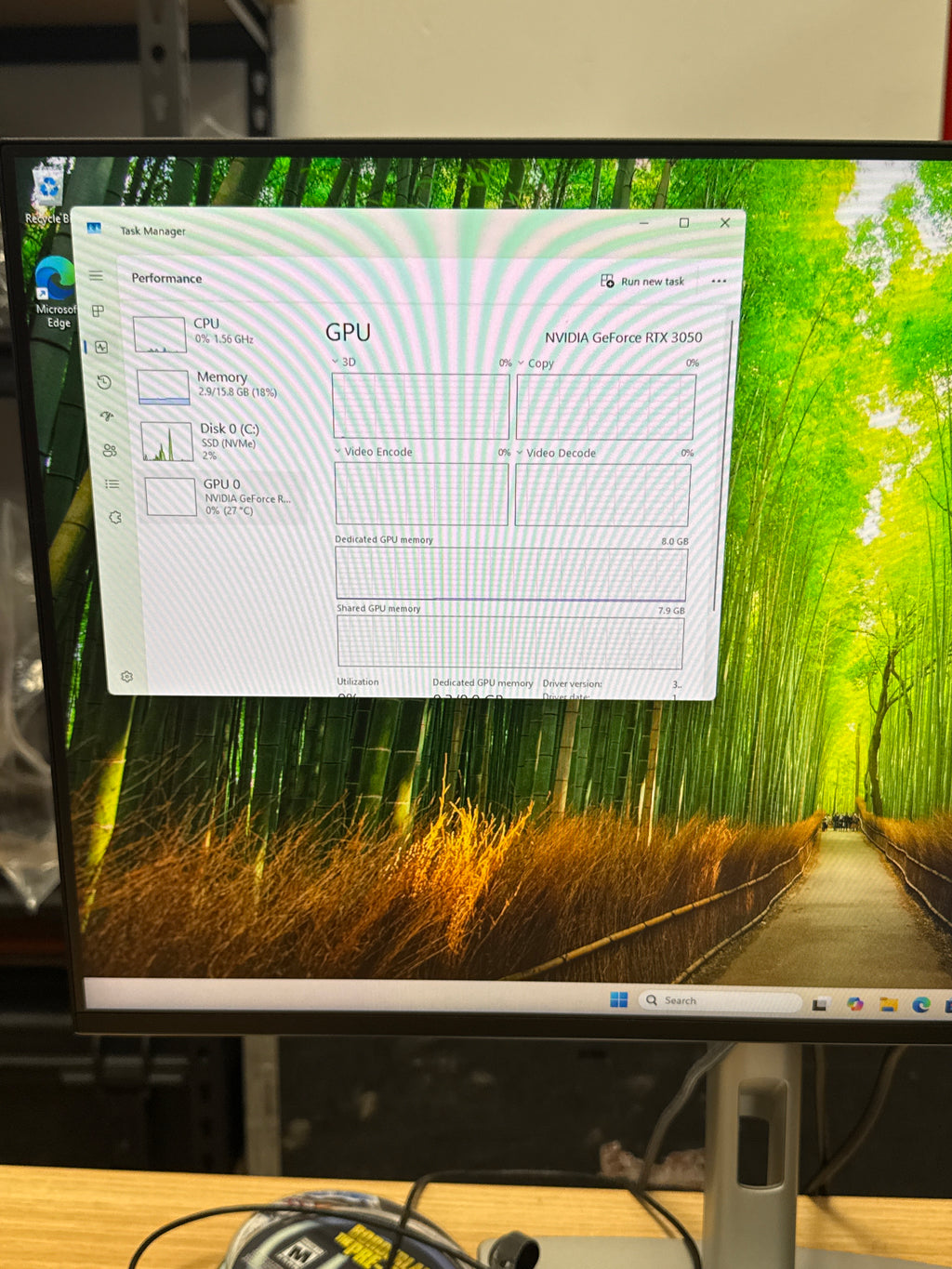Go to Processes page in sidebar

pos(98,311)
